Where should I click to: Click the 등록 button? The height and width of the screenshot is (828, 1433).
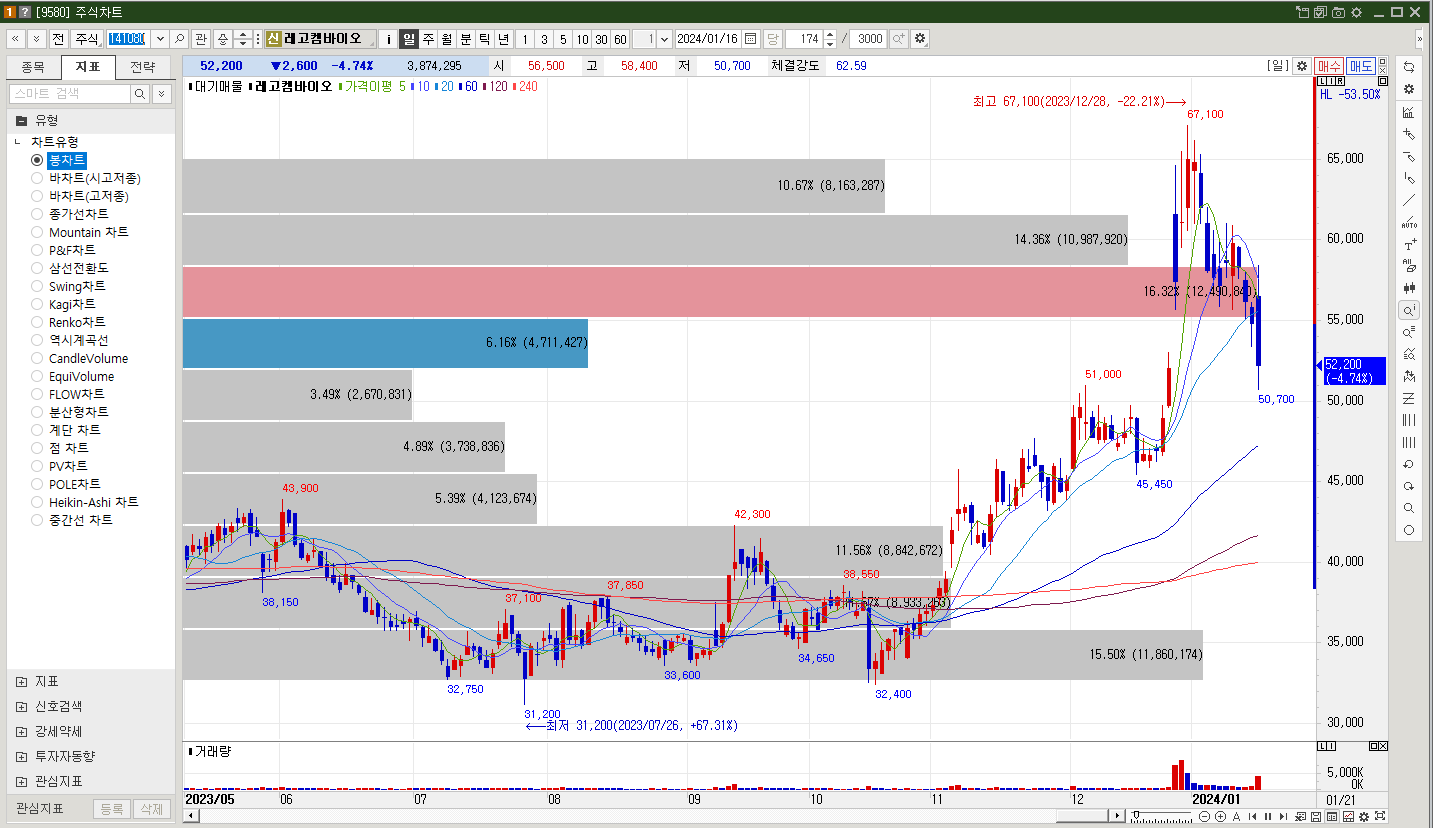pos(112,809)
